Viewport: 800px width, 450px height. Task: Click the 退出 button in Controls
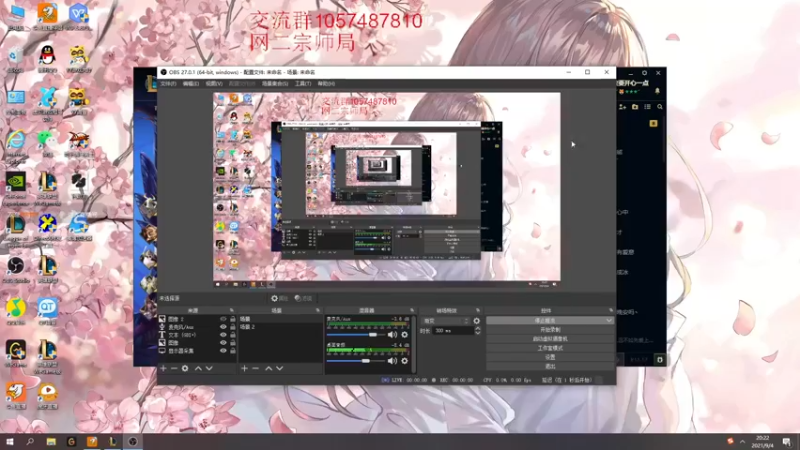pos(549,366)
